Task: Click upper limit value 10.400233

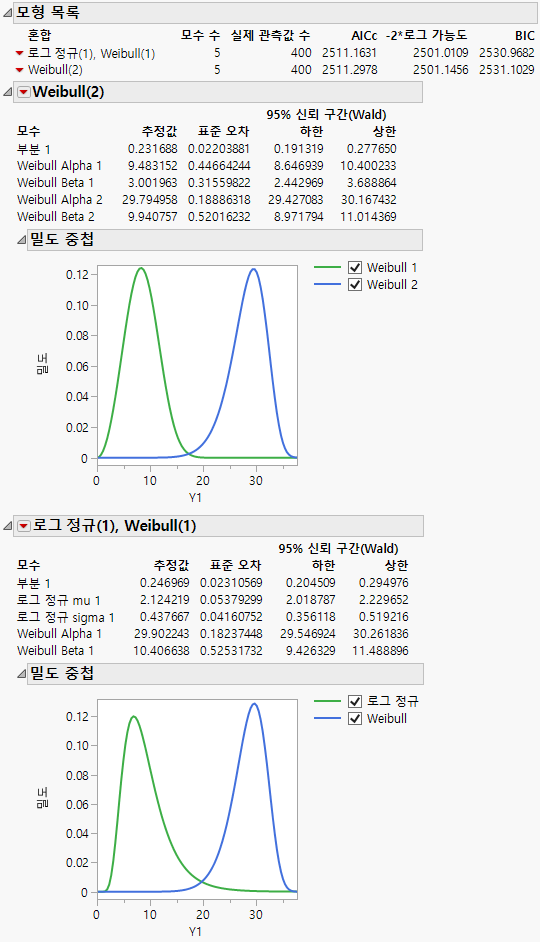Action: coord(368,165)
